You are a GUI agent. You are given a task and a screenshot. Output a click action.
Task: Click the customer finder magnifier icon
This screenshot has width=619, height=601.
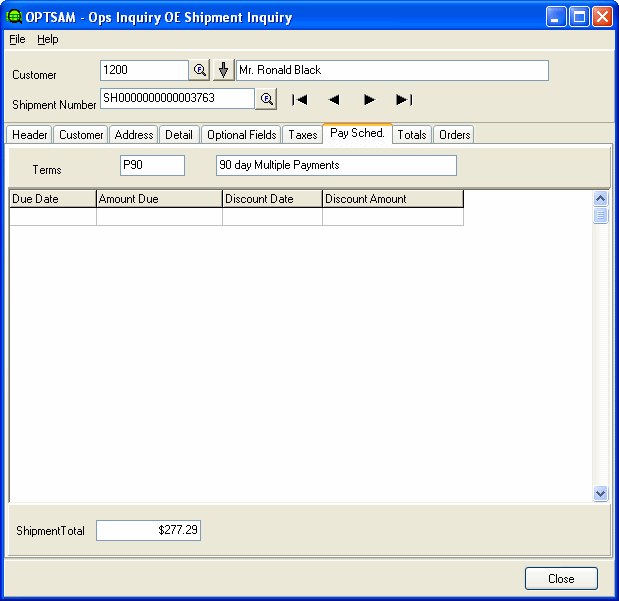click(199, 70)
